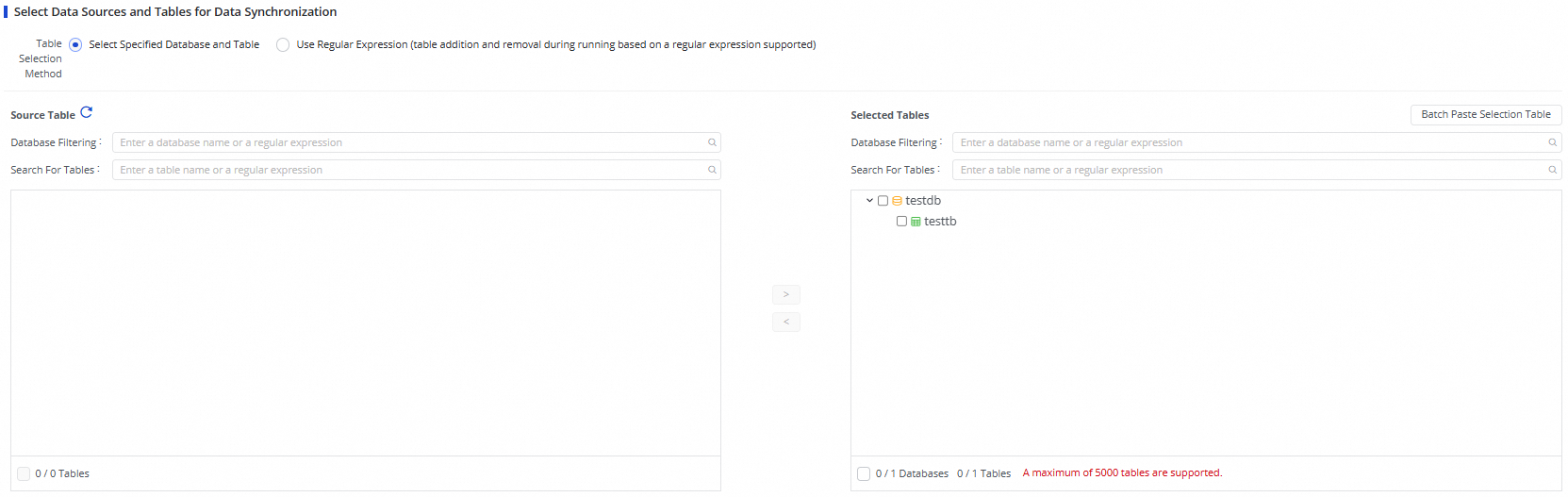This screenshot has width=1568, height=497.
Task: Click search icon in source Database Filtering
Action: pyautogui.click(x=712, y=142)
